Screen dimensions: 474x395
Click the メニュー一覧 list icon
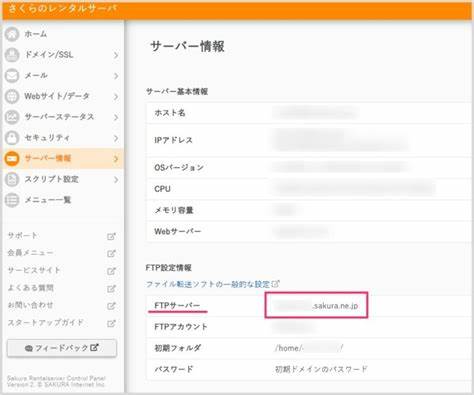pyautogui.click(x=12, y=200)
